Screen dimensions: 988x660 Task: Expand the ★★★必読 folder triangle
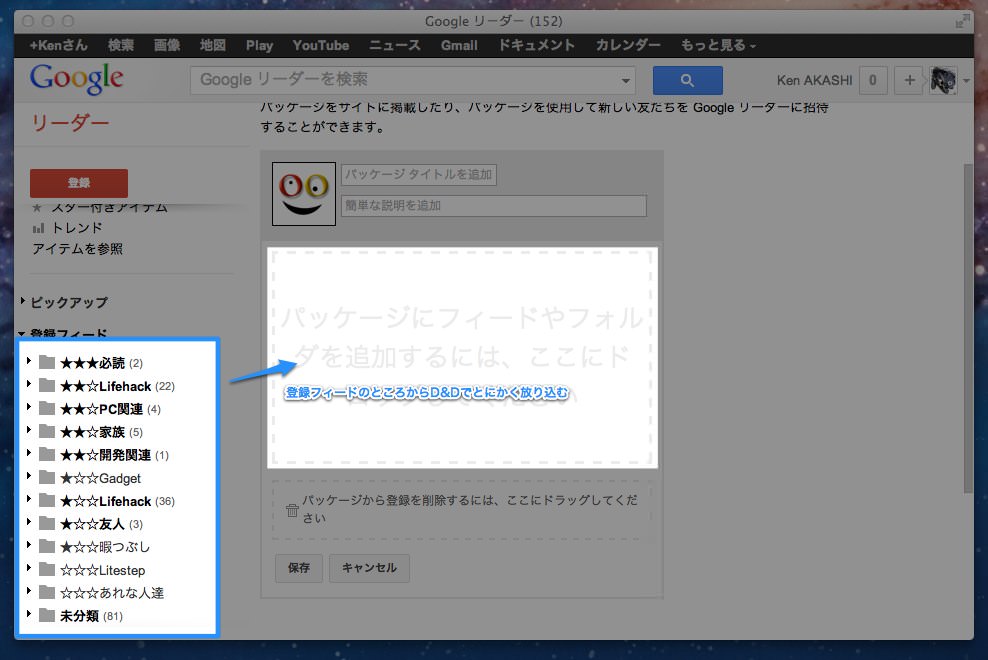pyautogui.click(x=28, y=361)
